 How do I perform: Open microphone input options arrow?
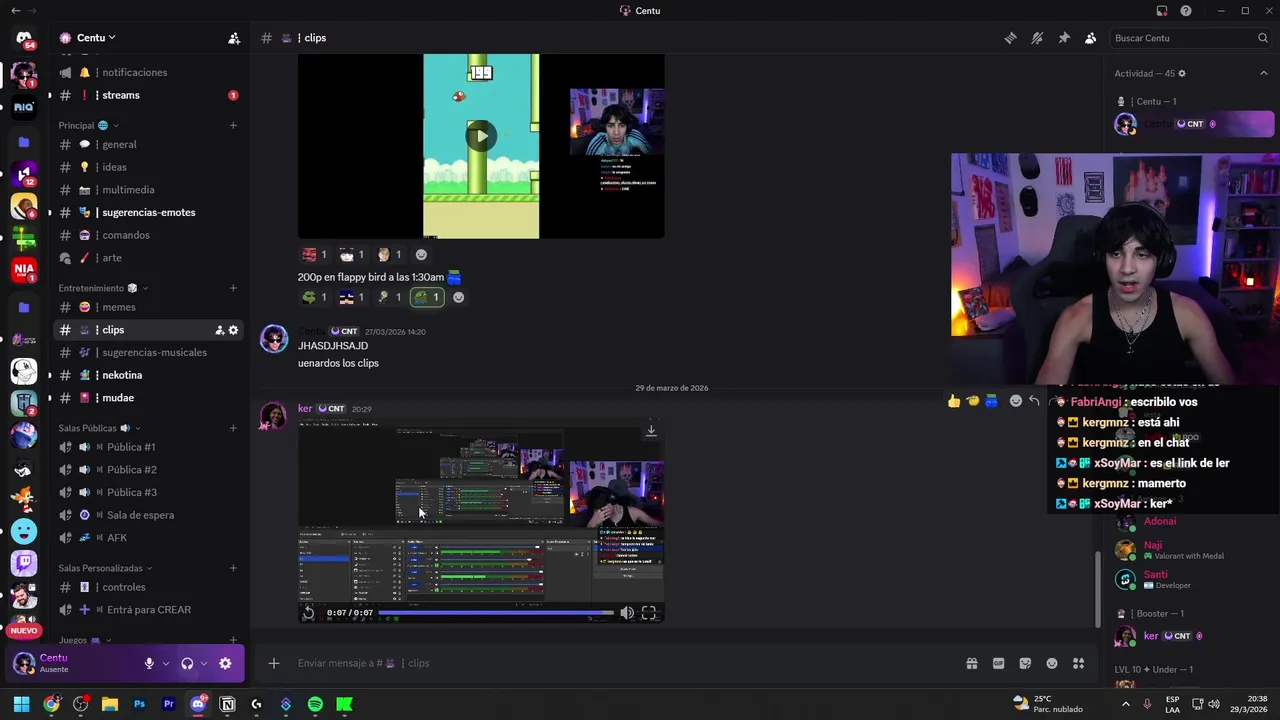pos(165,663)
